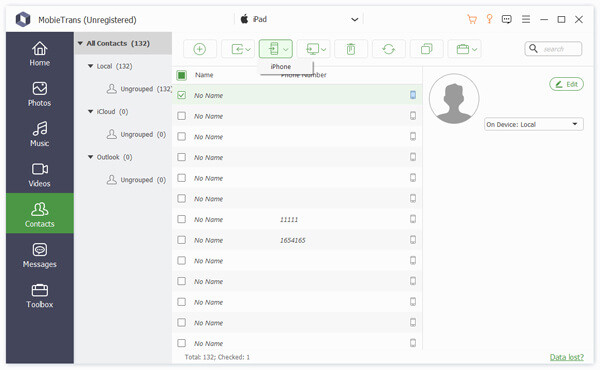Viewport: 600px width, 370px height.
Task: Open the Messages section in sidebar
Action: point(40,256)
